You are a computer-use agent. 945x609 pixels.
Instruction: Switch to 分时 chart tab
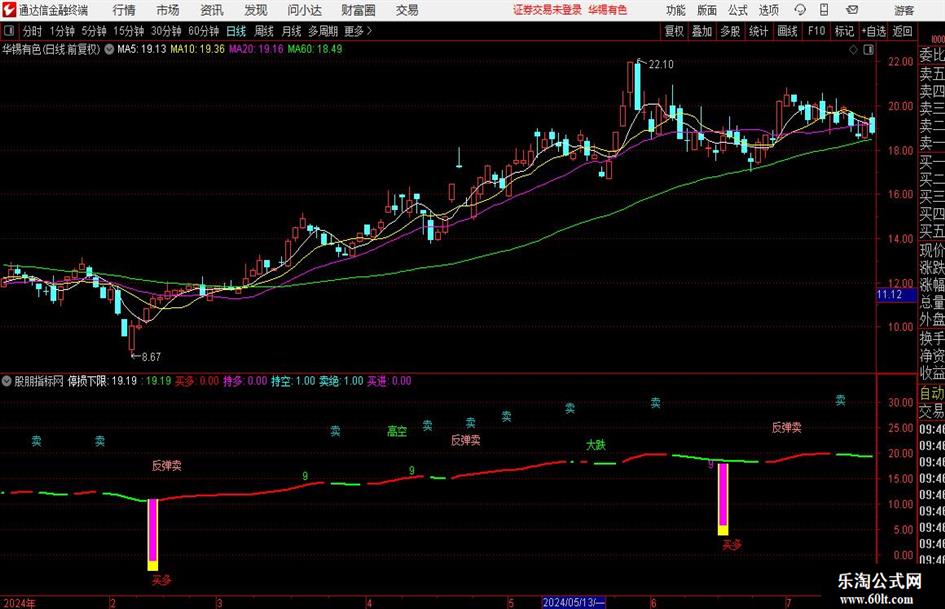32,31
